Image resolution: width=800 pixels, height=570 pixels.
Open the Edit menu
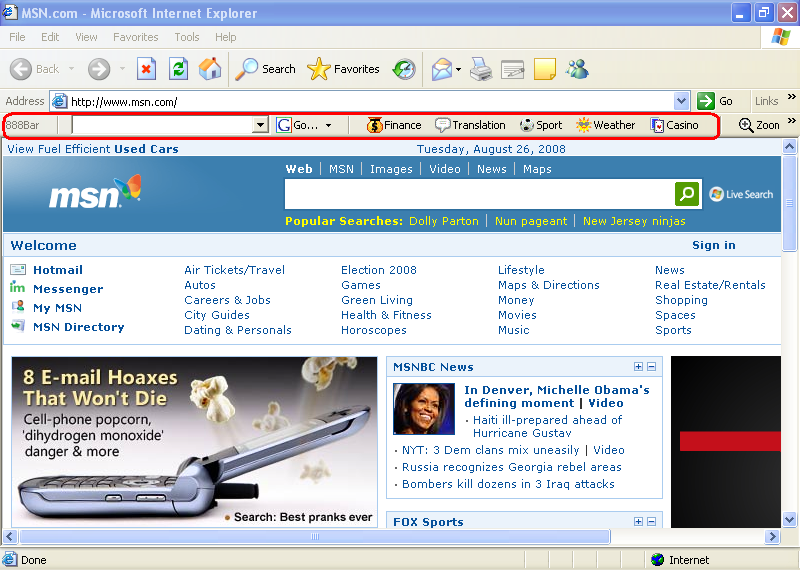coord(50,37)
